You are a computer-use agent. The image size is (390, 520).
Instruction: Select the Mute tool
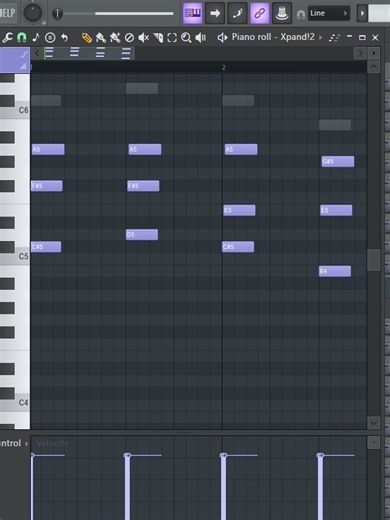coord(144,38)
